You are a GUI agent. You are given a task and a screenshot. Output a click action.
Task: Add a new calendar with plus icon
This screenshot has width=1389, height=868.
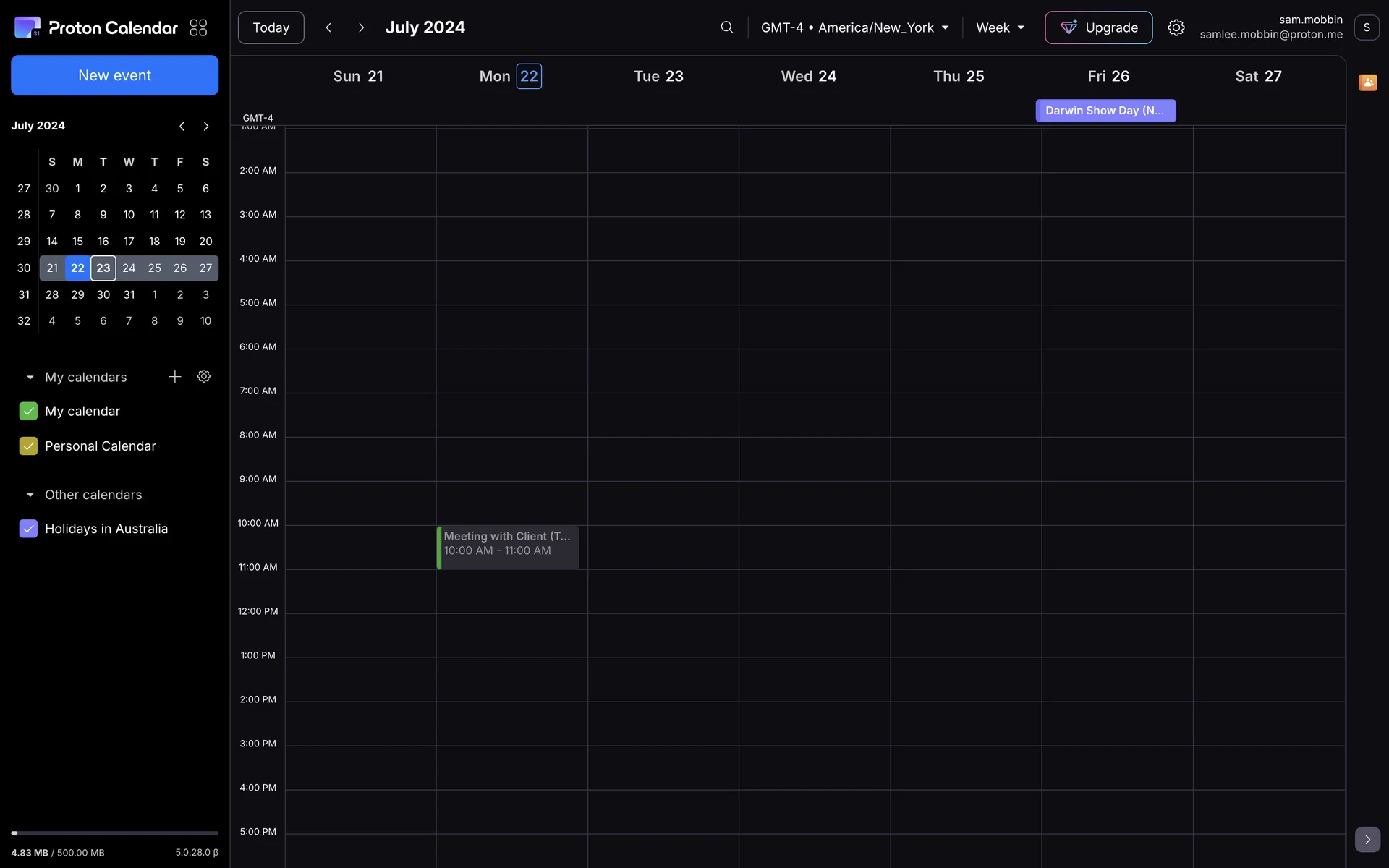pos(174,377)
